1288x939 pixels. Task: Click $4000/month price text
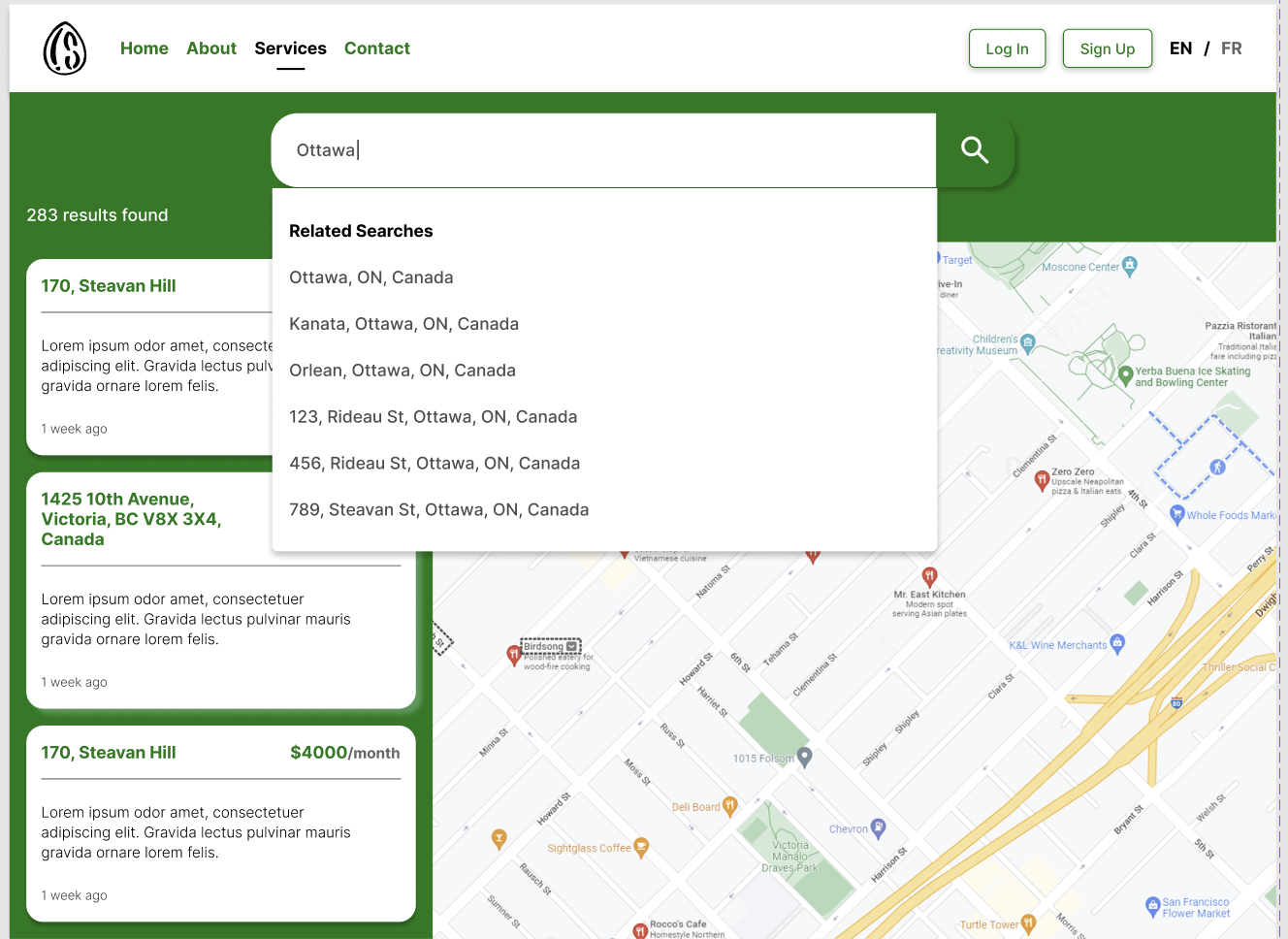[x=345, y=753]
